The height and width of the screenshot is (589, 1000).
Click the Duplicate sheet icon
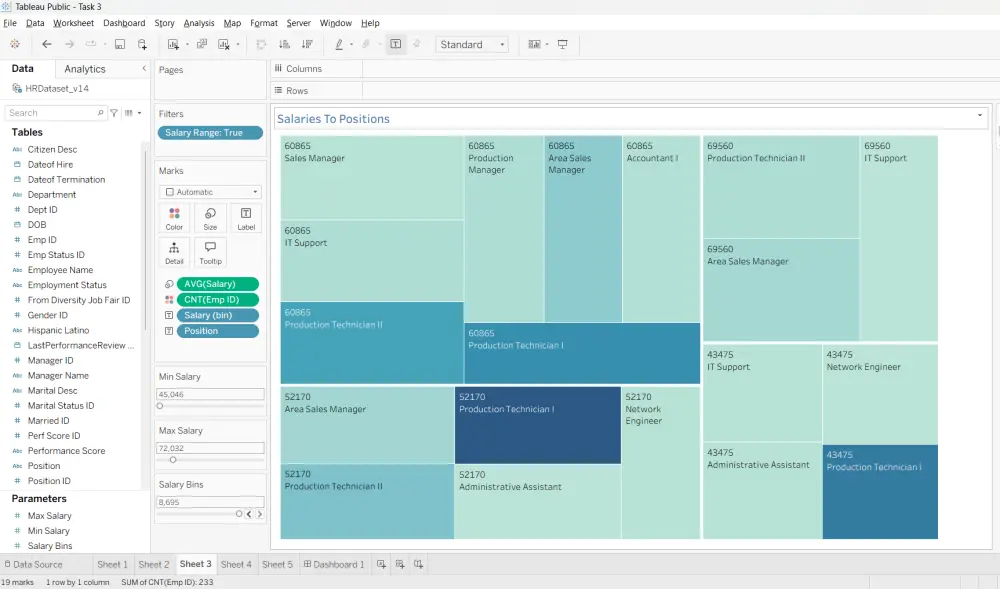pyautogui.click(x=202, y=44)
